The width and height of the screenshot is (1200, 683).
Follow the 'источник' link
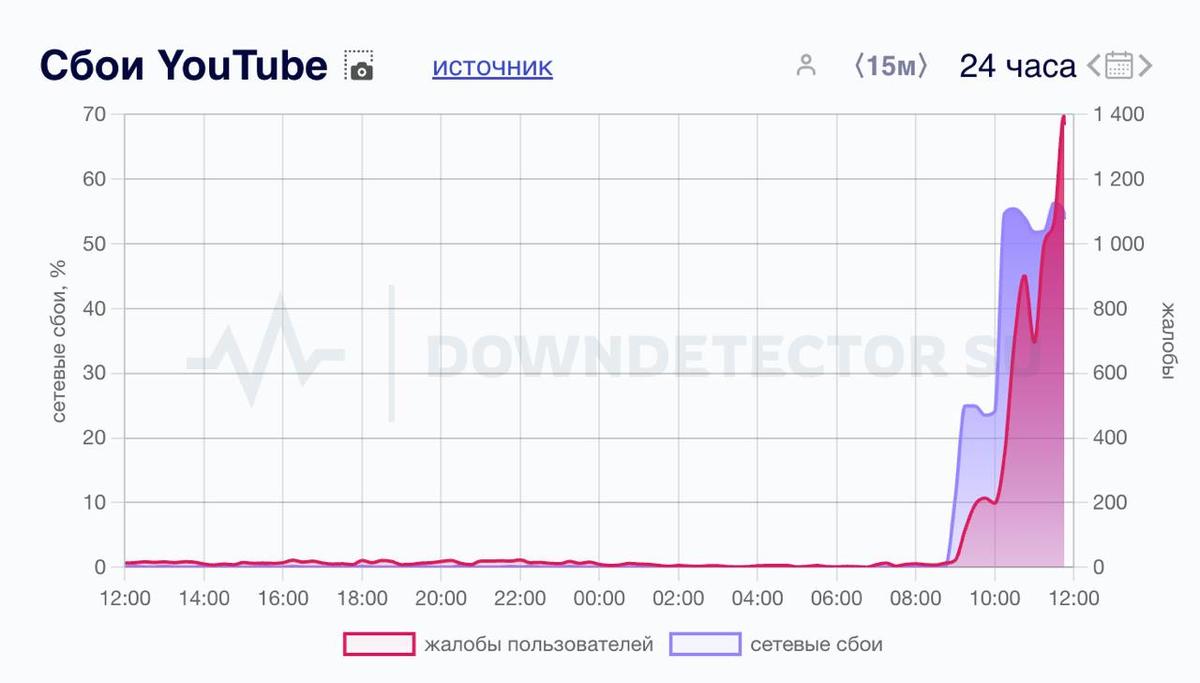point(492,67)
